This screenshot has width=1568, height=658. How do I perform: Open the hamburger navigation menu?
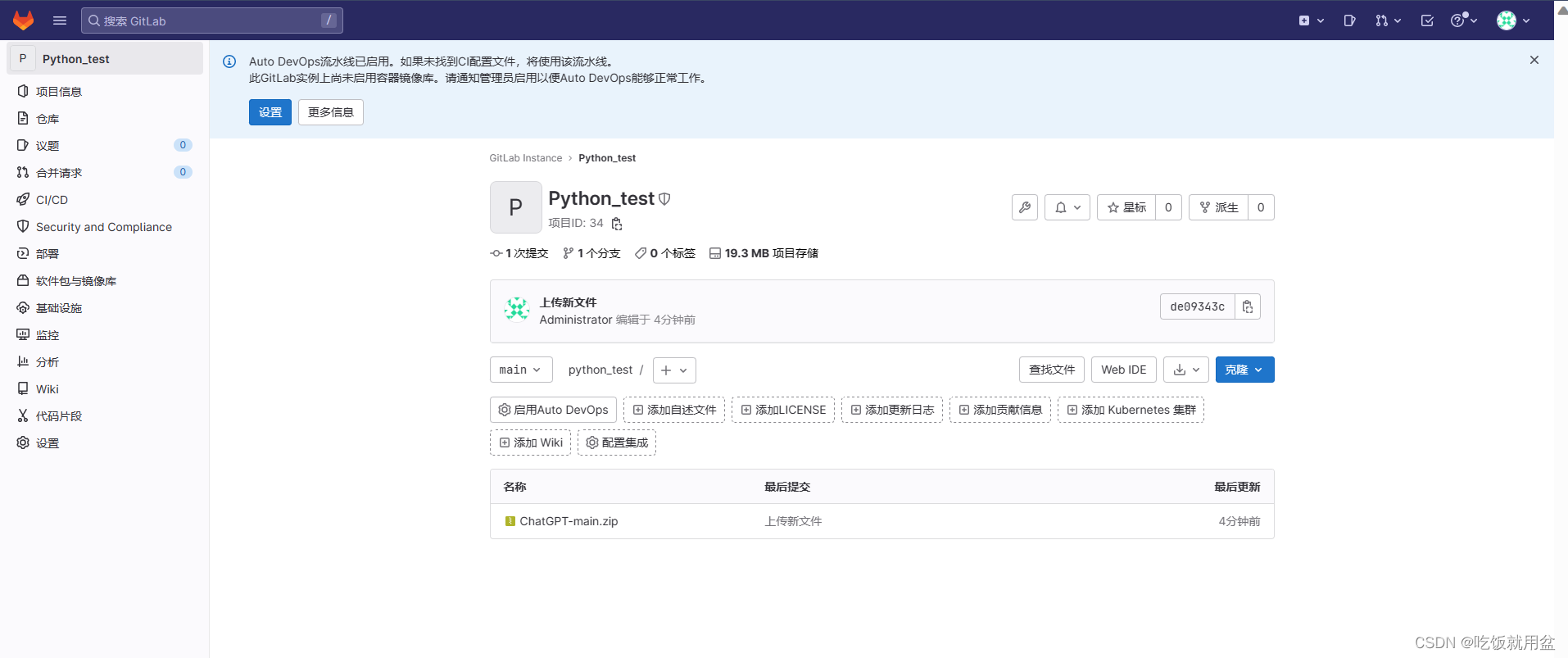[x=60, y=20]
